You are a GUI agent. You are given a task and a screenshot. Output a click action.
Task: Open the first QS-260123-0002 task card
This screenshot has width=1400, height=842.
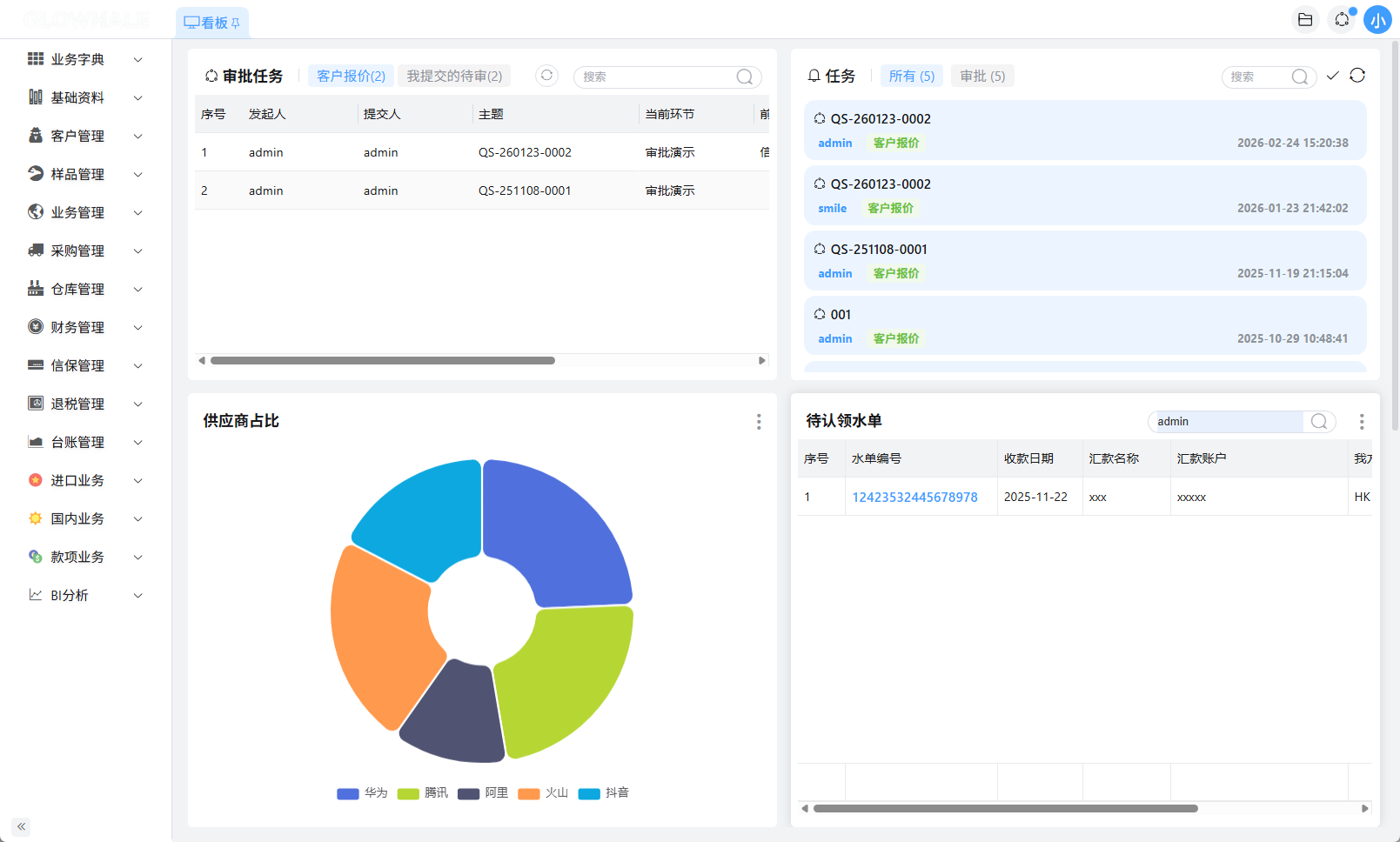pos(1084,130)
